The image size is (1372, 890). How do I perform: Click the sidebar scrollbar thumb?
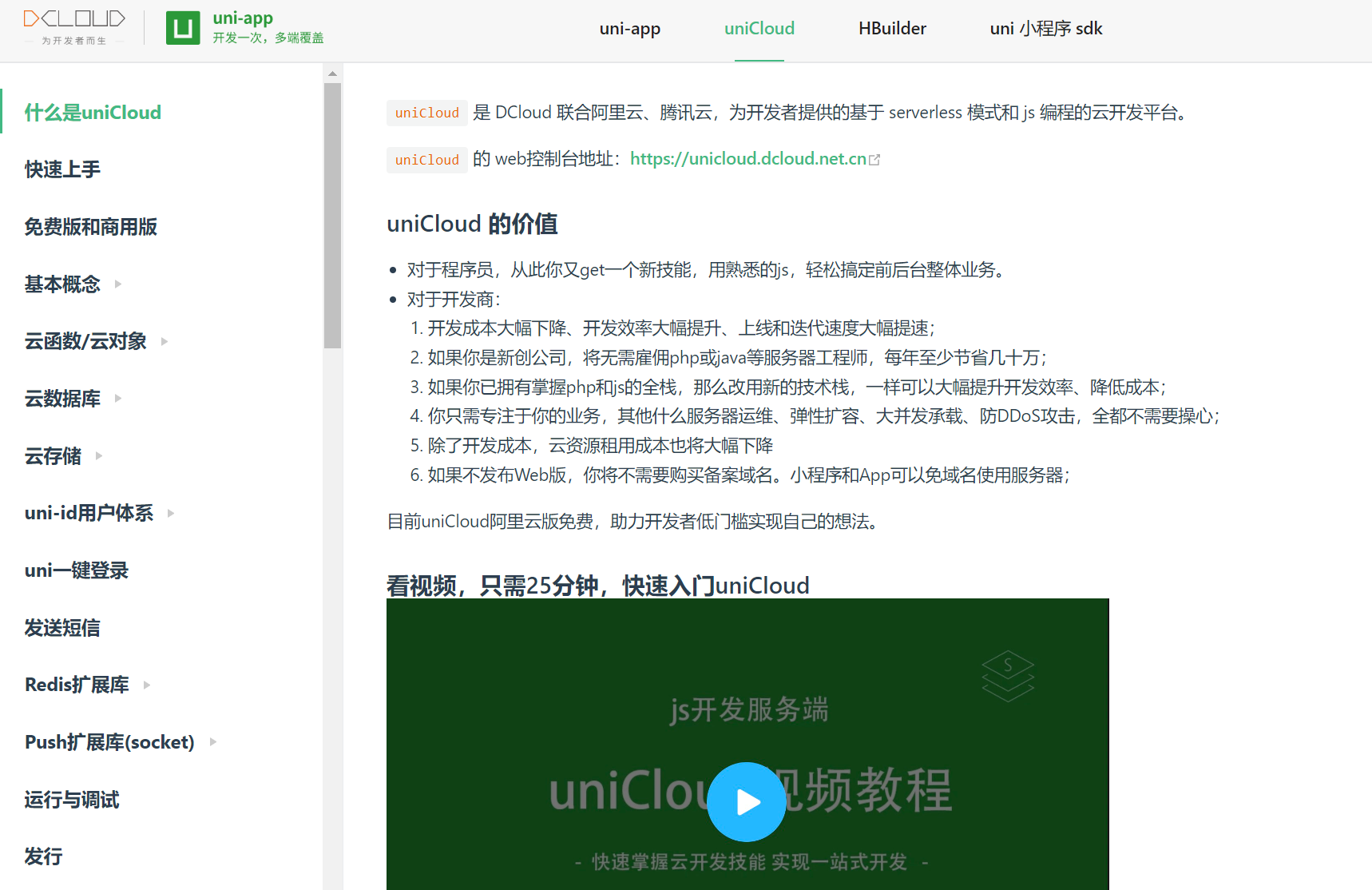tap(332, 216)
